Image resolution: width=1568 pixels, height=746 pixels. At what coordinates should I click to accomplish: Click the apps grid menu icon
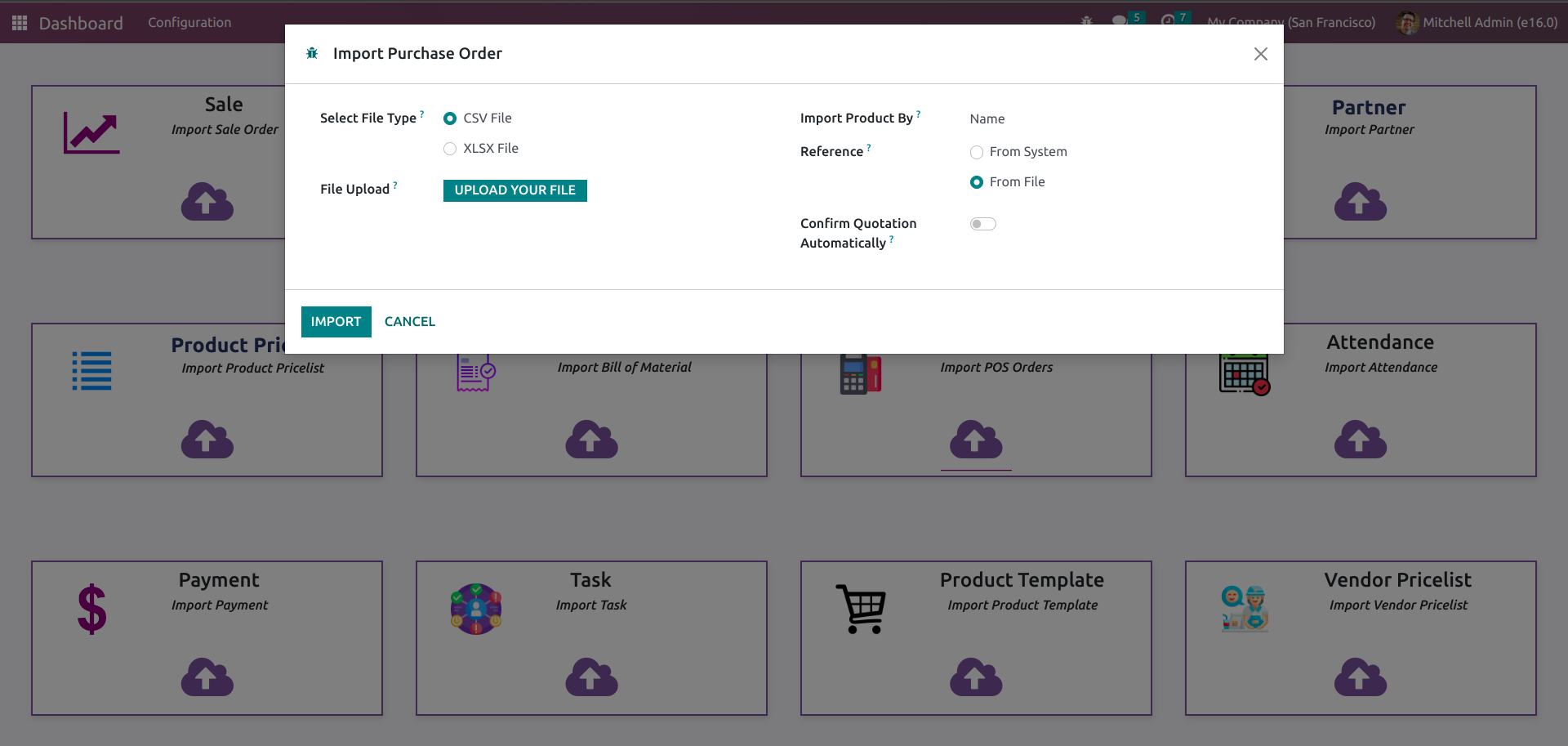pos(20,23)
